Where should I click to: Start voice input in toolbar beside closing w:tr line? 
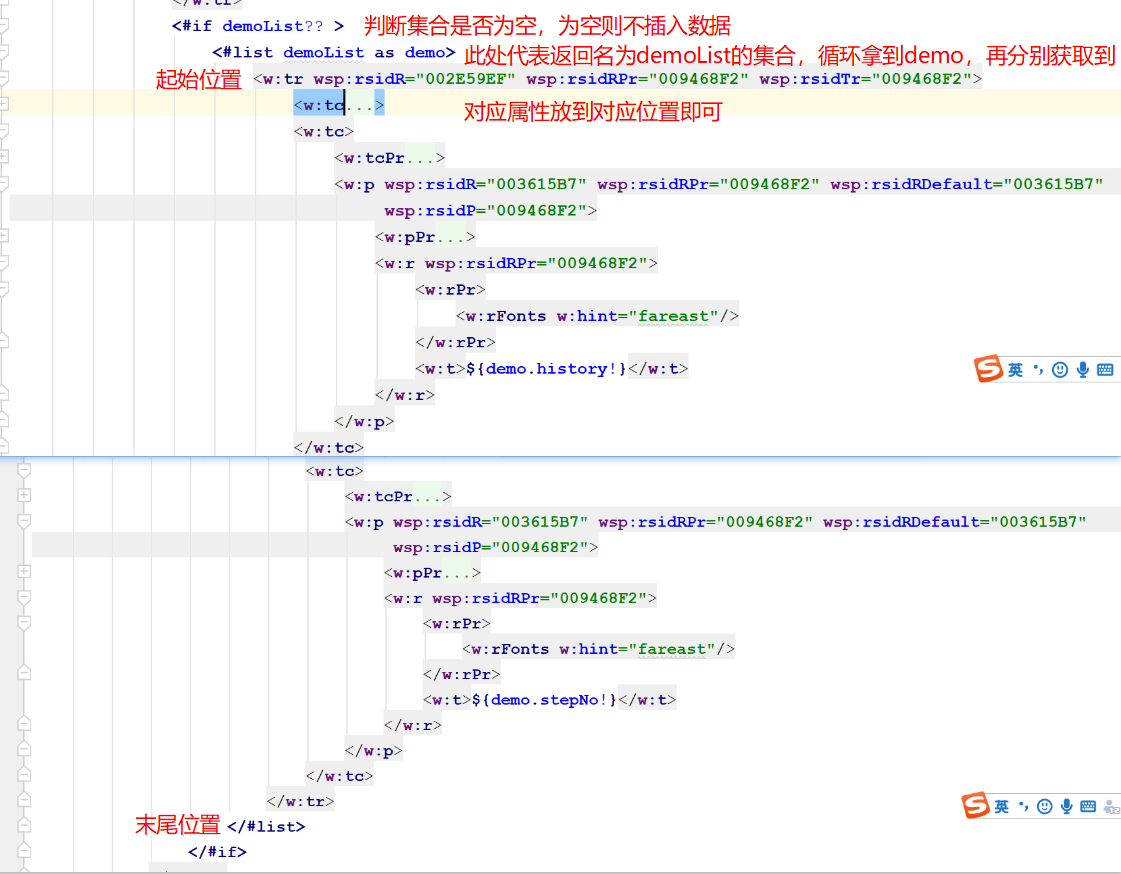coord(1067,806)
